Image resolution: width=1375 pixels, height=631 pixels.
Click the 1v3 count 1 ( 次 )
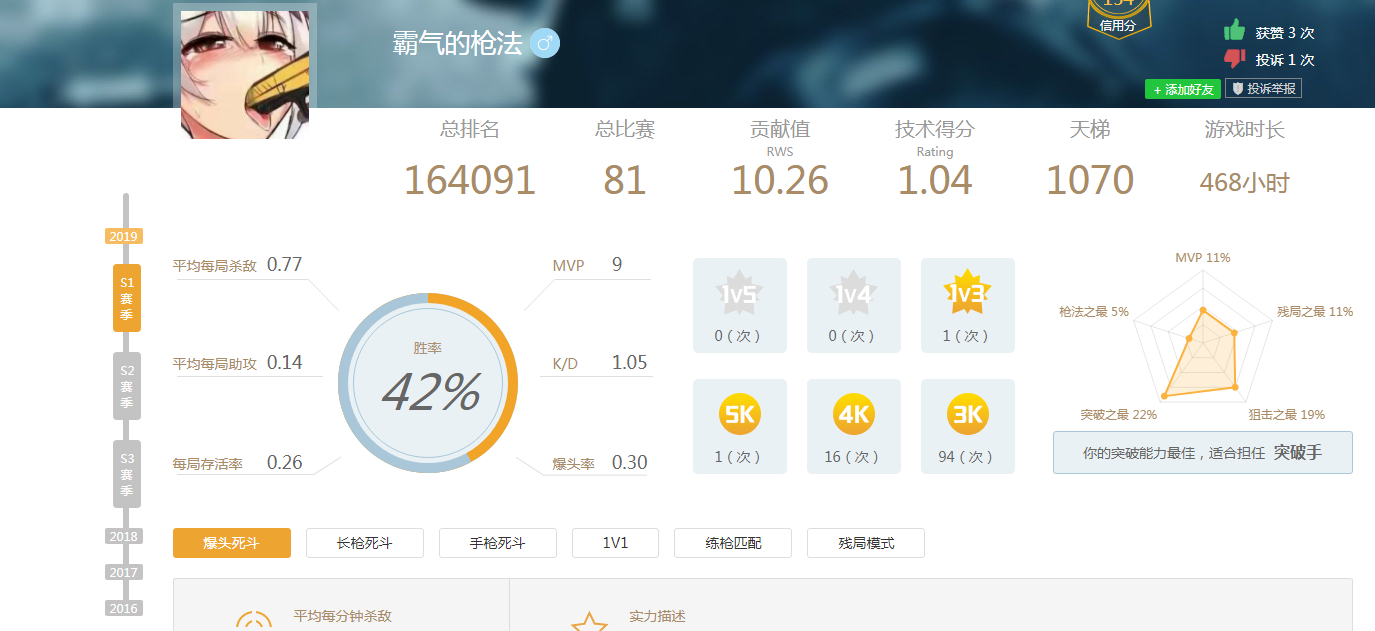(967, 336)
